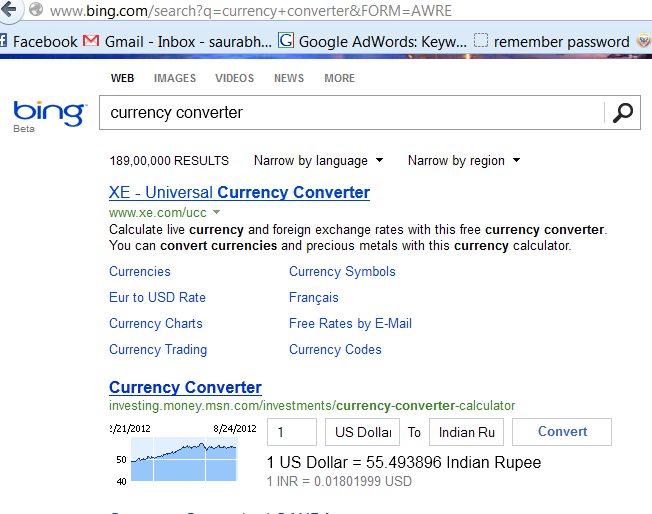Open XE - Universal Currency Converter result
The height and width of the screenshot is (514, 652).
pyautogui.click(x=239, y=193)
